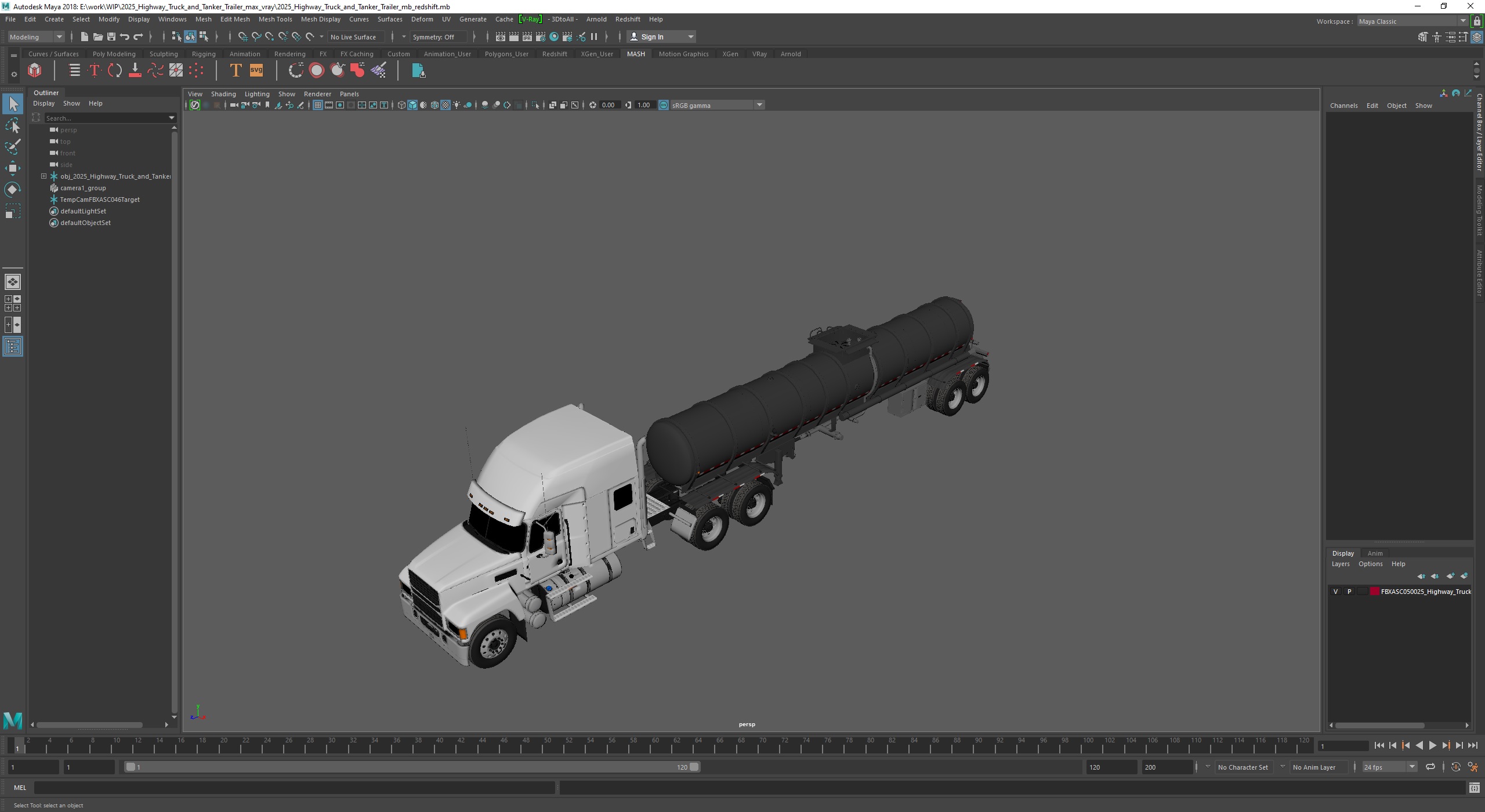1485x812 pixels.
Task: Expand the obj_2025_Highway_Truck_and_Tanker node
Action: point(44,176)
